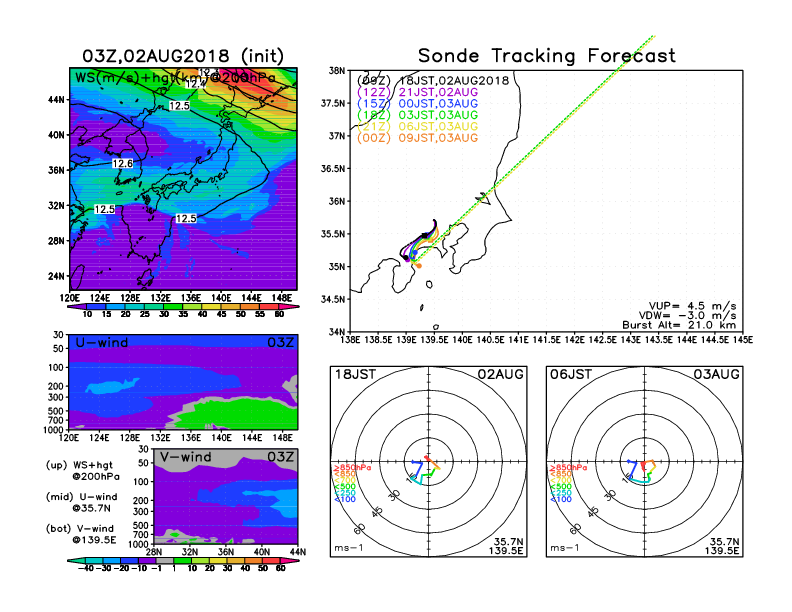Click 'ms-1' unit in the 18JST hodograph
Image resolution: width=792 pixels, height=612 pixels.
349,548
